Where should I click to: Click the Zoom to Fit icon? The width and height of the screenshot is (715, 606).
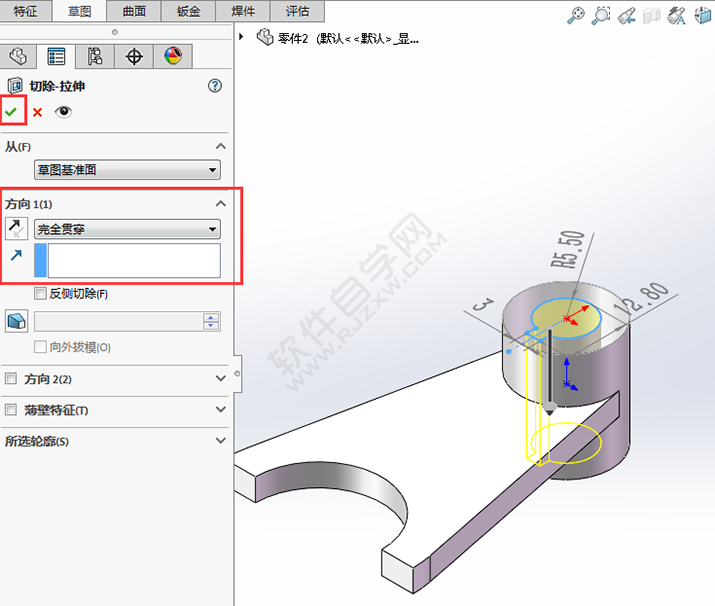coord(575,15)
